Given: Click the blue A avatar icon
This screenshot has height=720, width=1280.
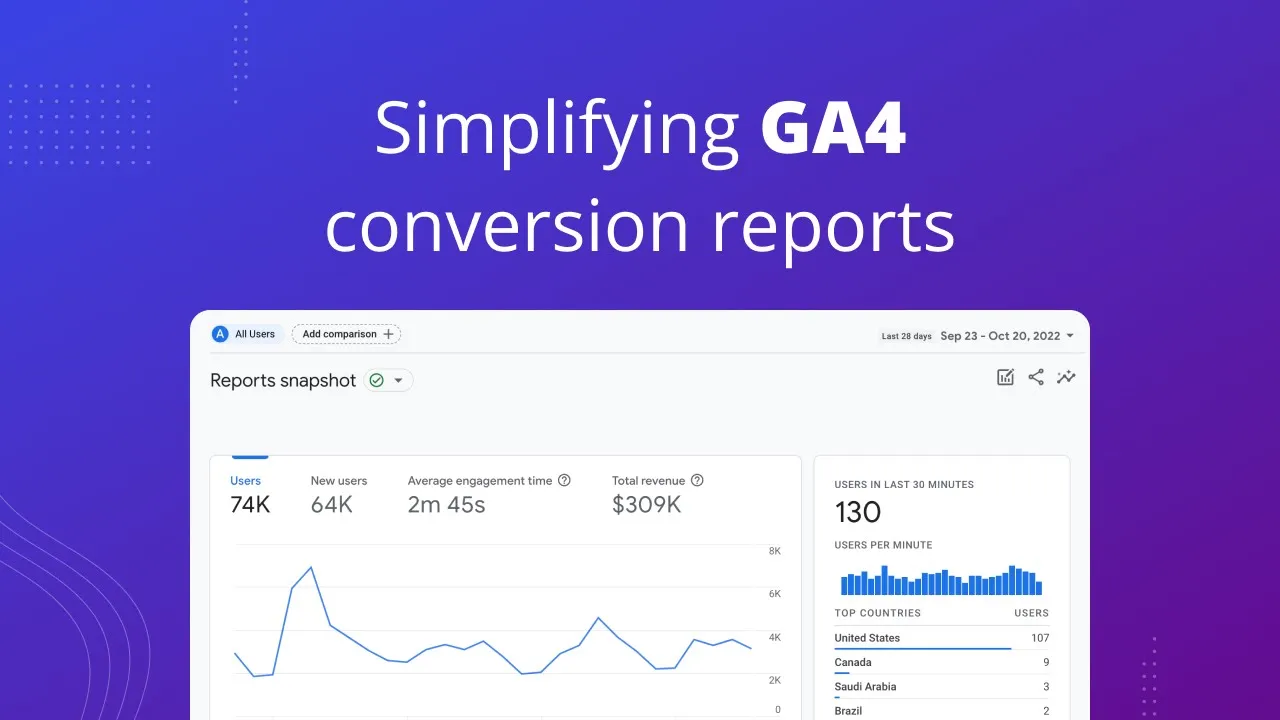Looking at the screenshot, I should [x=220, y=334].
